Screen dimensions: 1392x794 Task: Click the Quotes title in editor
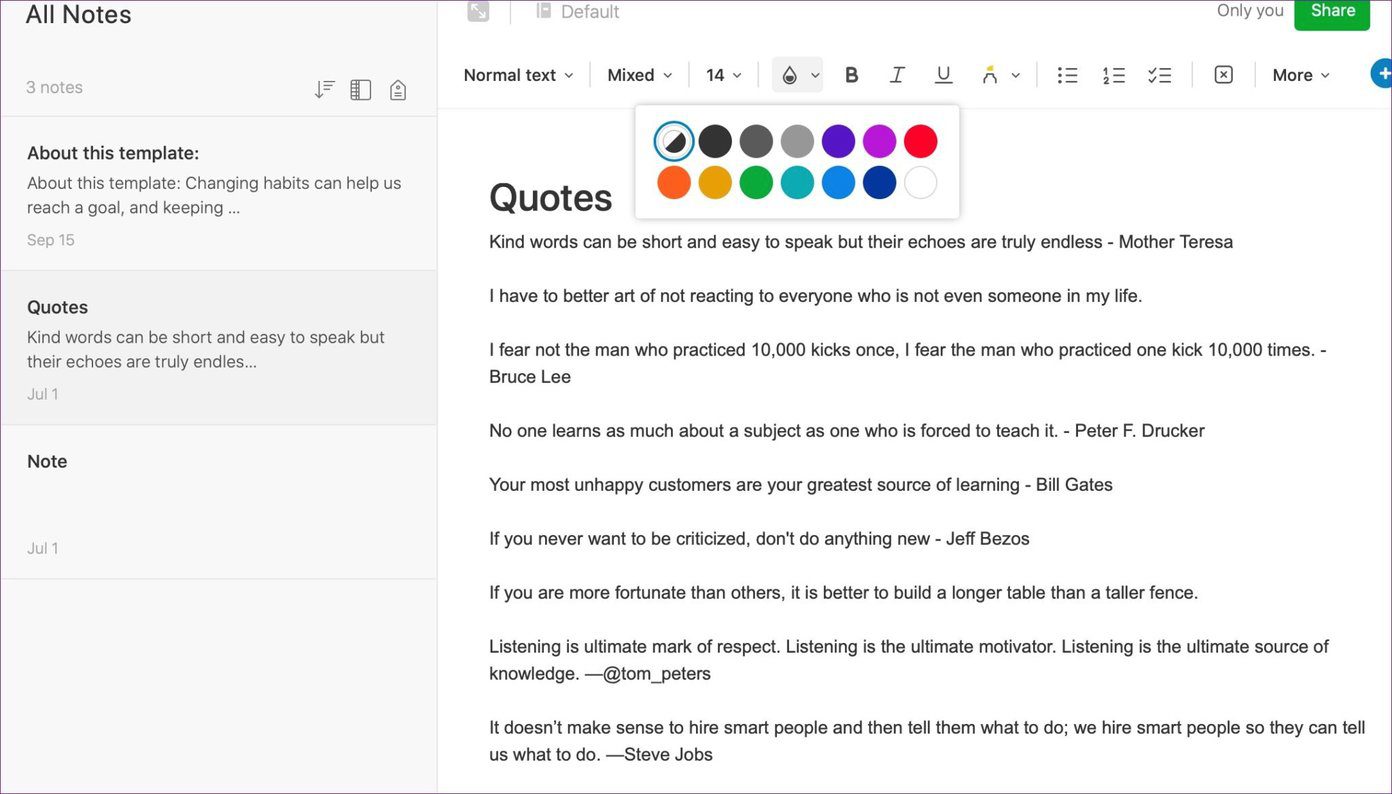click(x=550, y=197)
